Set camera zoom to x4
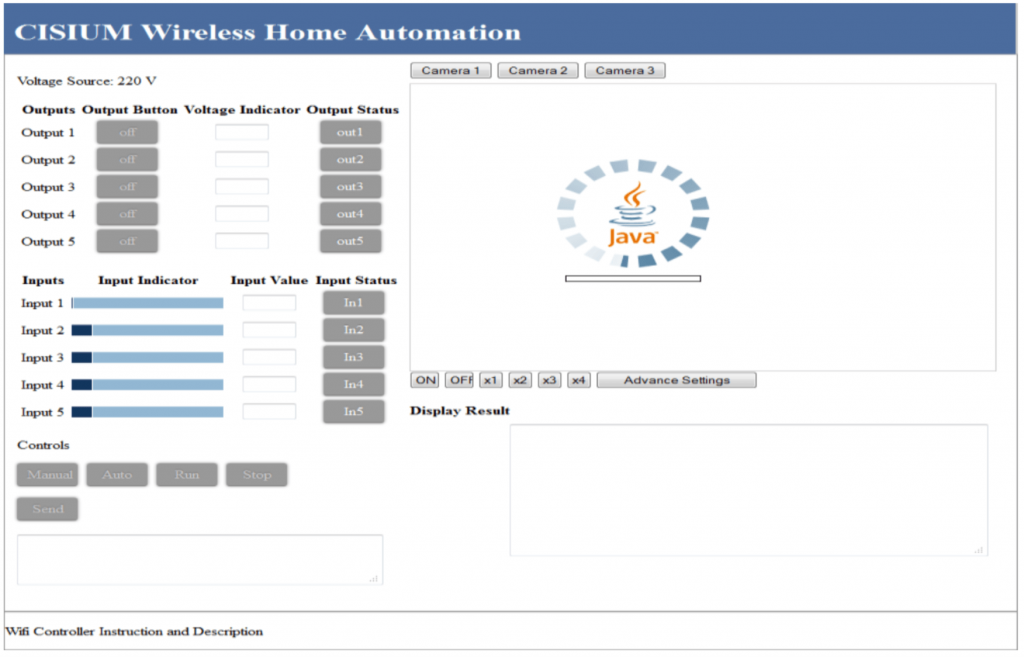The width and height of the screenshot is (1024, 657). 579,380
